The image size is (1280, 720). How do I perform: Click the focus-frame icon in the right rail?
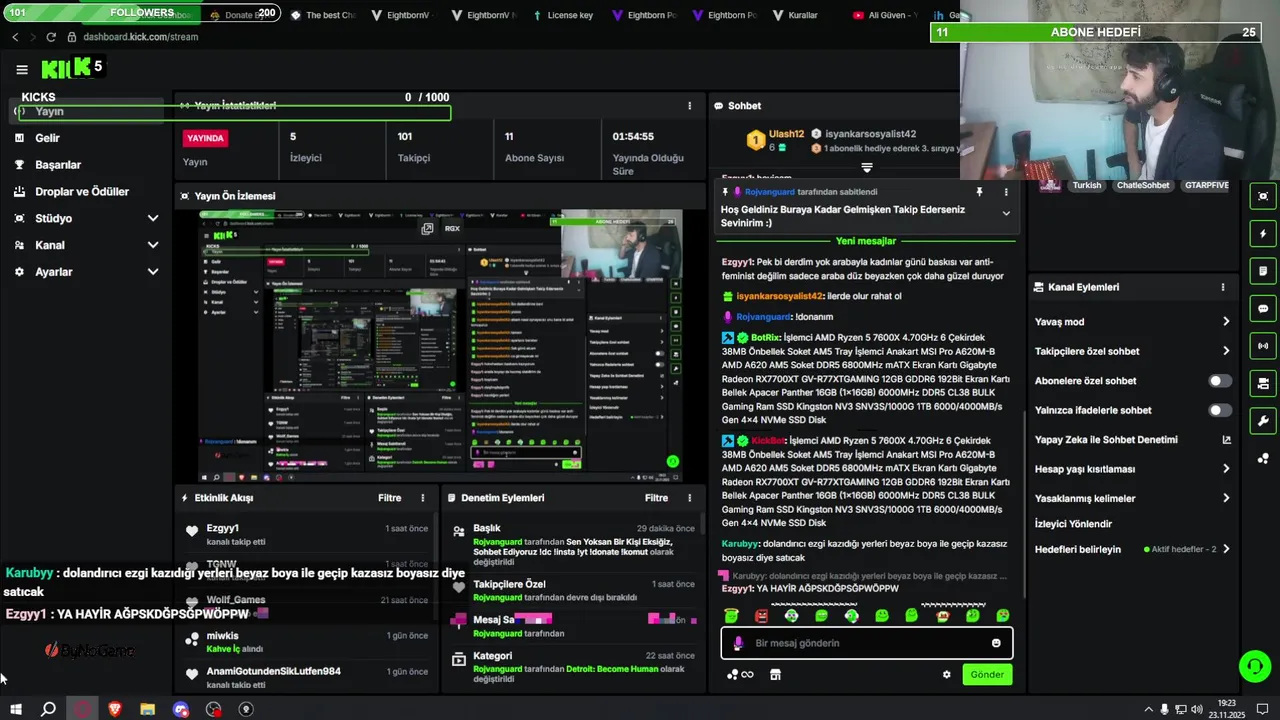(1263, 196)
